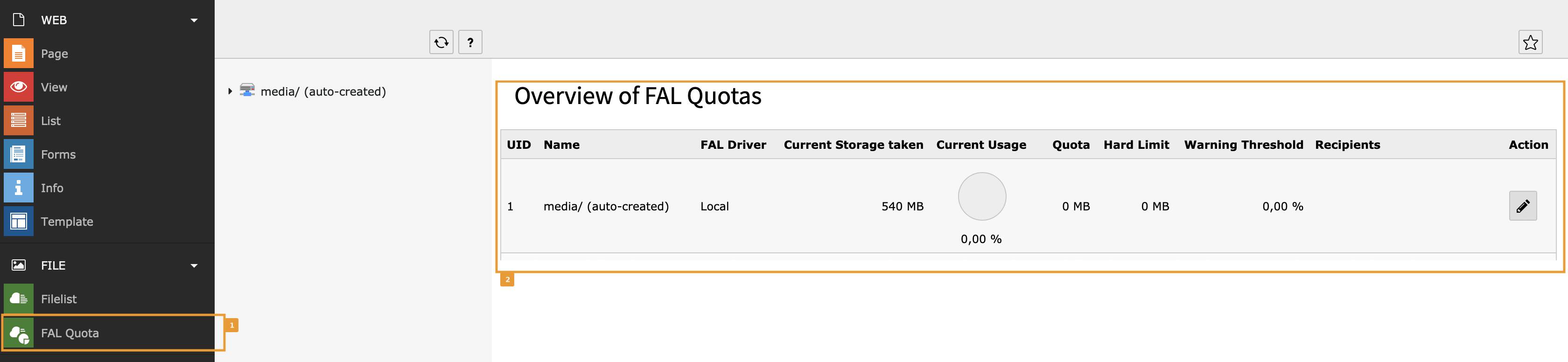The image size is (1568, 362).
Task: Open the View module
Action: (x=54, y=87)
